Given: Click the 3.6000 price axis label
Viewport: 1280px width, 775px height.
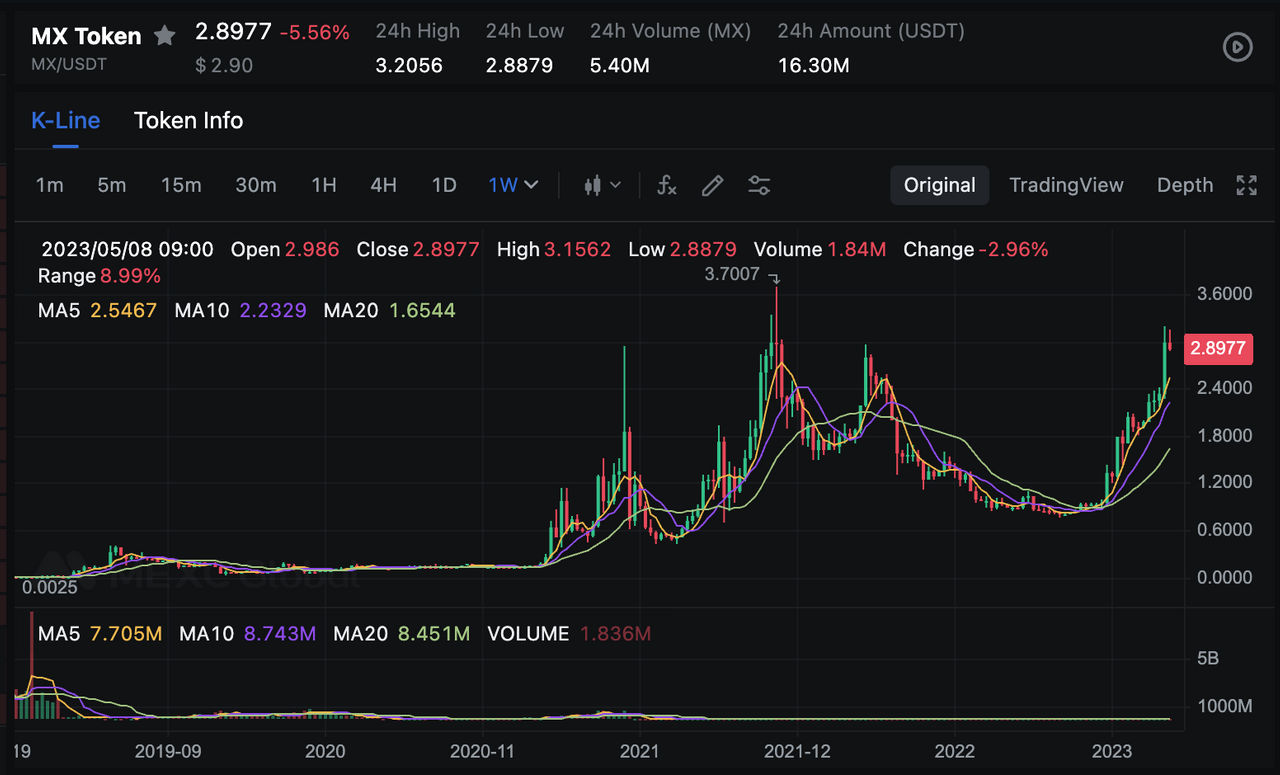Looking at the screenshot, I should coord(1225,294).
